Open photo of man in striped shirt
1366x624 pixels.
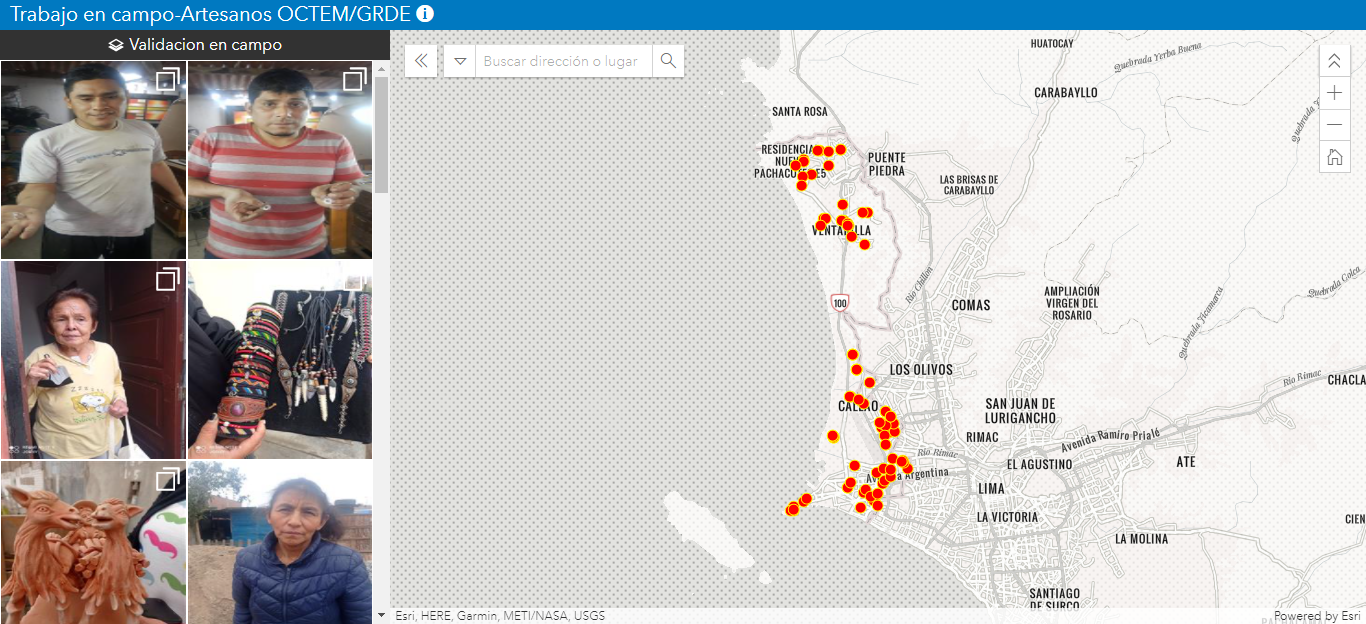(x=280, y=160)
